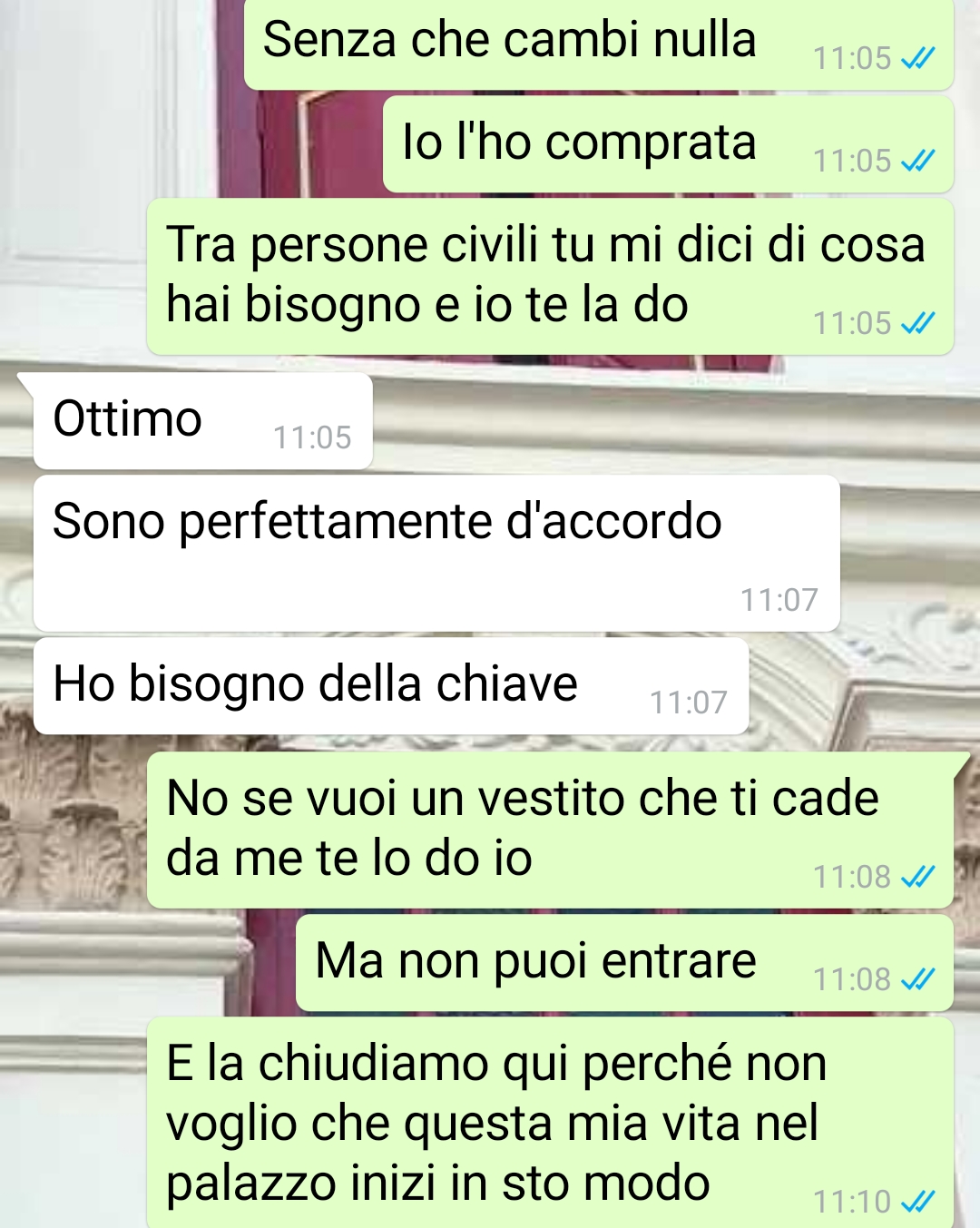The image size is (980, 1228).
Task: Tap 11:07 timestamp under 'Sono perfettamente d'accordo'
Action: point(779,600)
